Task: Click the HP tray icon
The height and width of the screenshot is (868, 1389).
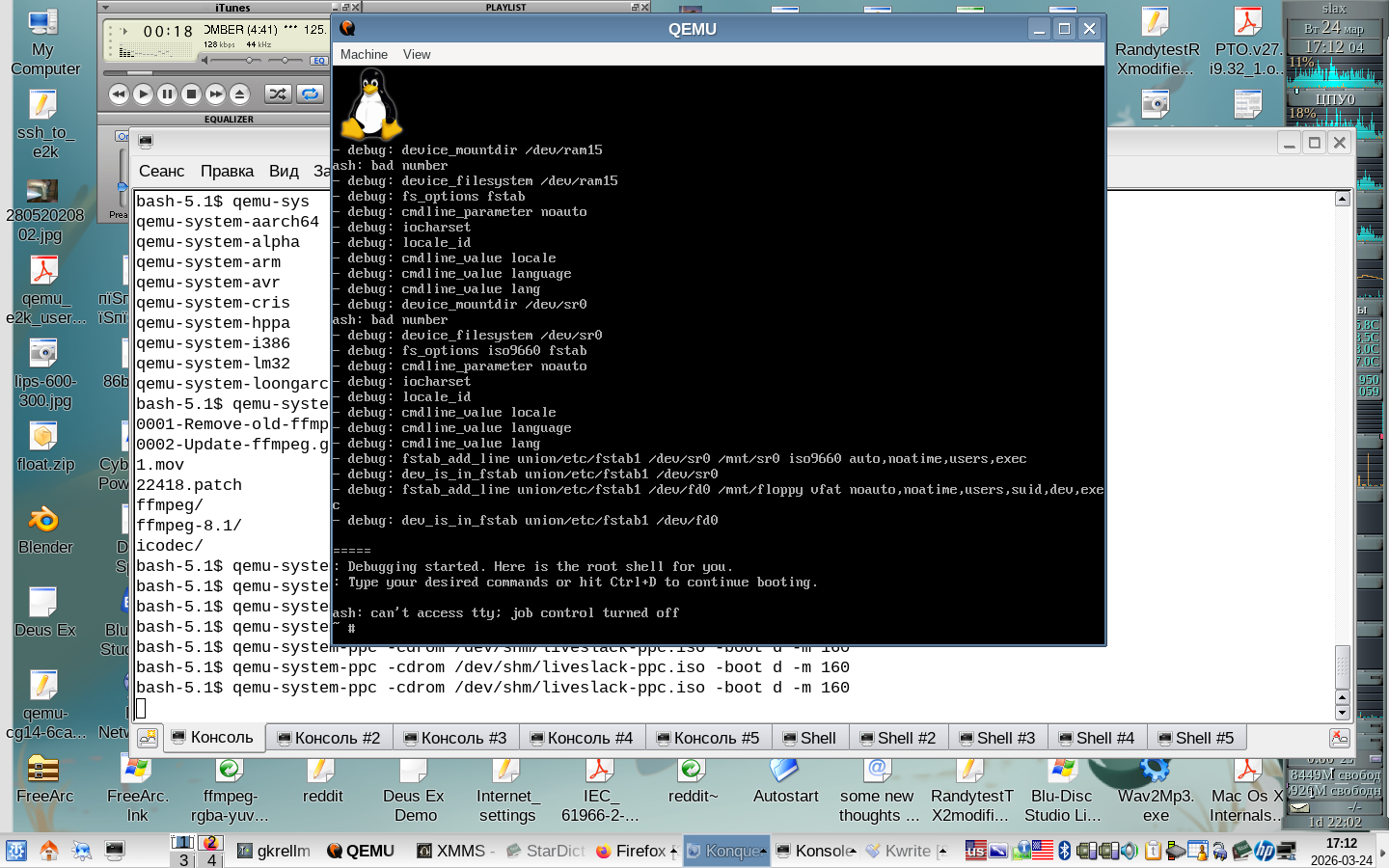Action: [x=1265, y=851]
